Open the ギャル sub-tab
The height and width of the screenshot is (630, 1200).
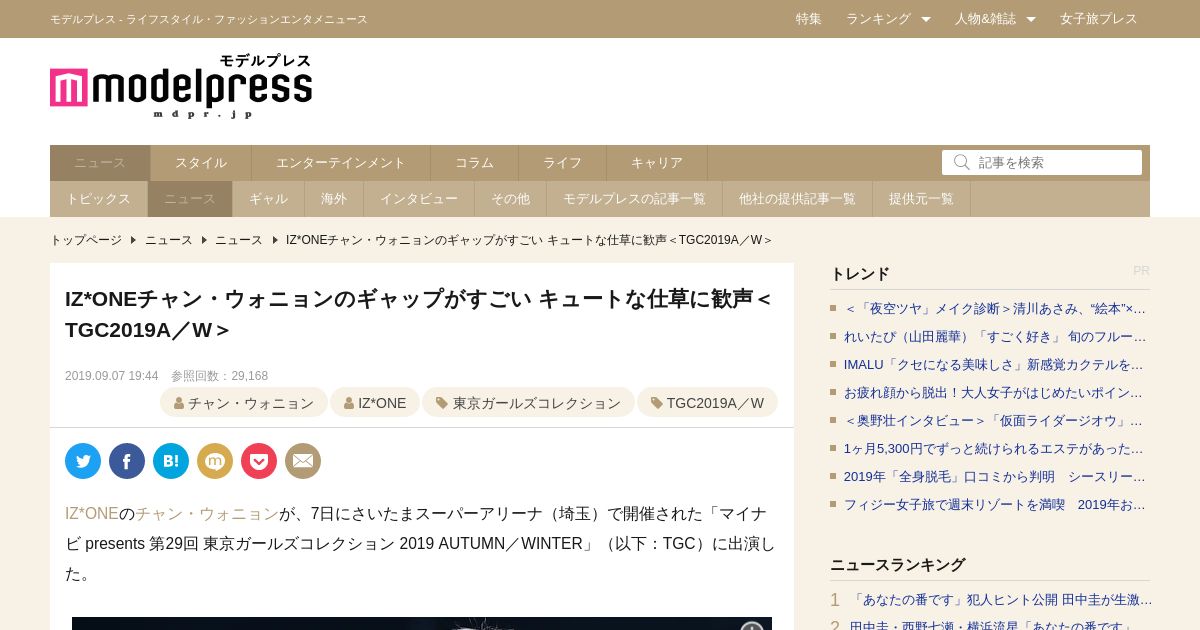pos(269,199)
